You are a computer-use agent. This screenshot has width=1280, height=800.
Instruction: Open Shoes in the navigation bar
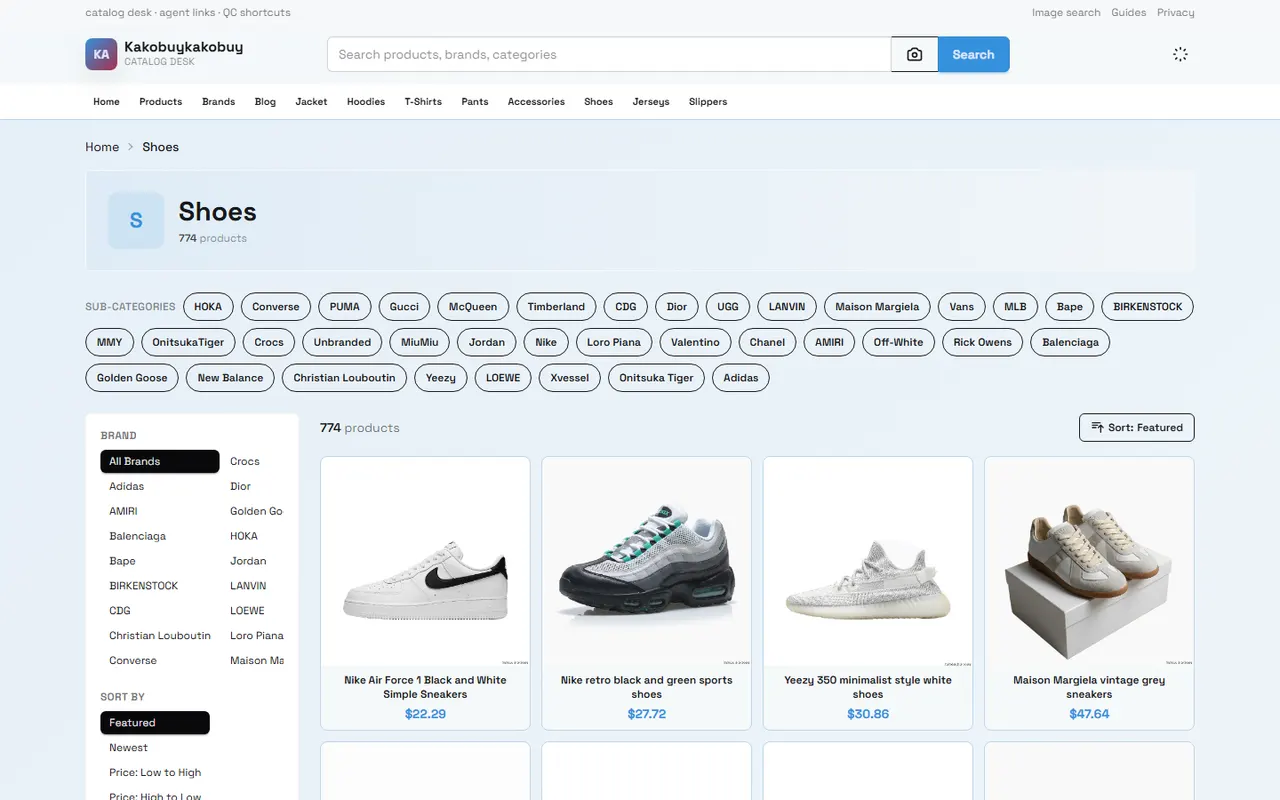point(598,101)
